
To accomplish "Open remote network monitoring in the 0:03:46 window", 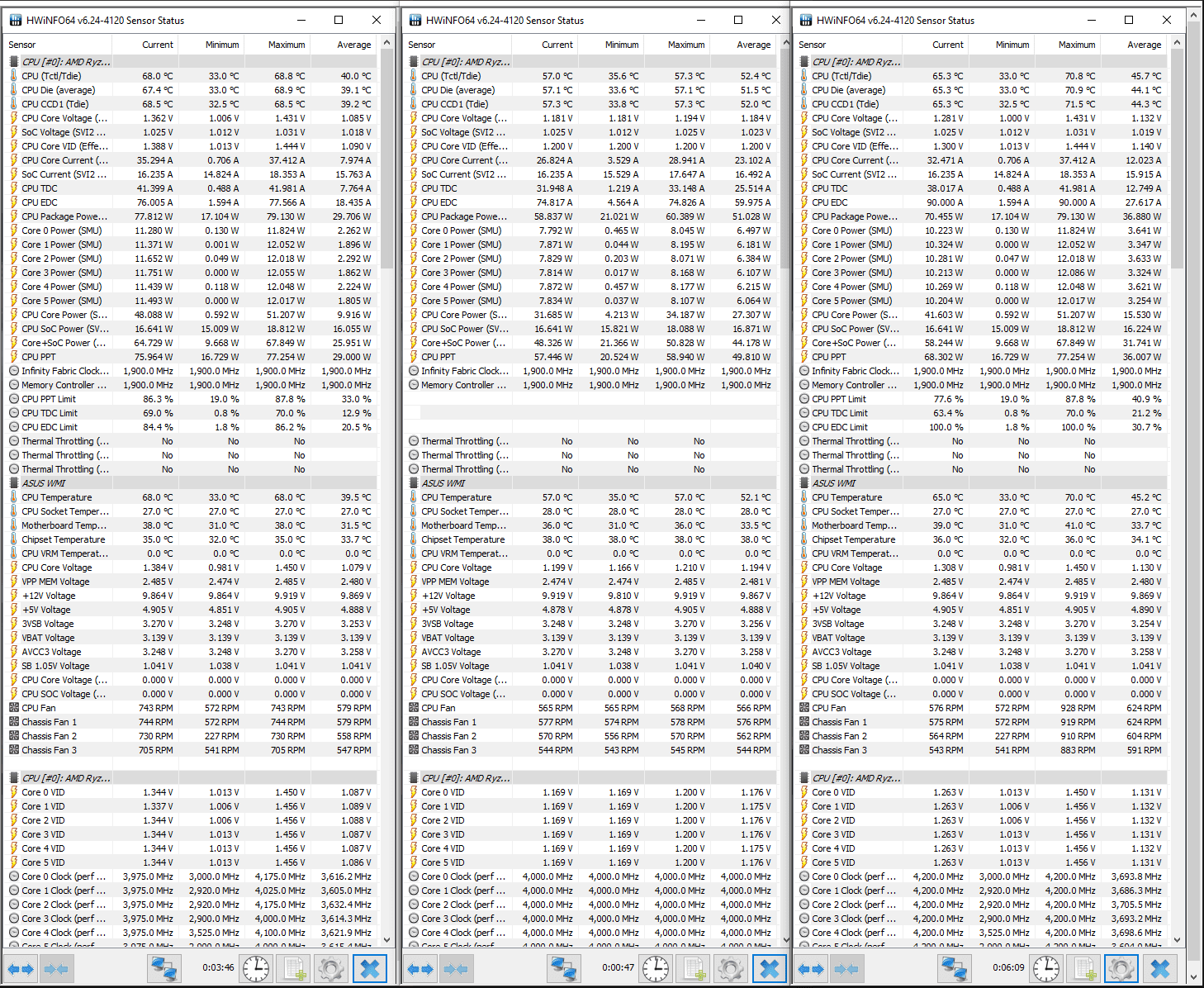I will 164,968.
